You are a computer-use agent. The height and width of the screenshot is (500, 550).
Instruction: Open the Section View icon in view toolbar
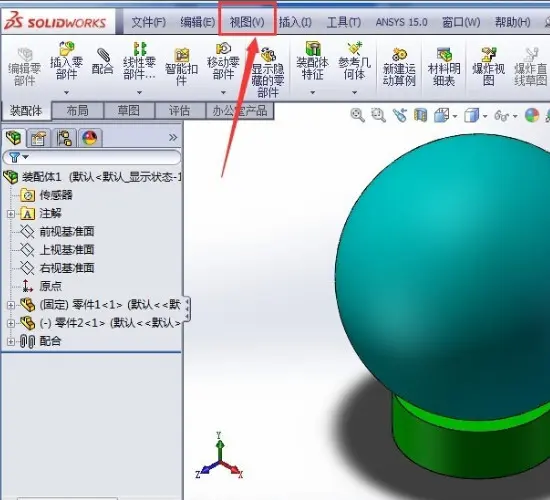point(420,115)
